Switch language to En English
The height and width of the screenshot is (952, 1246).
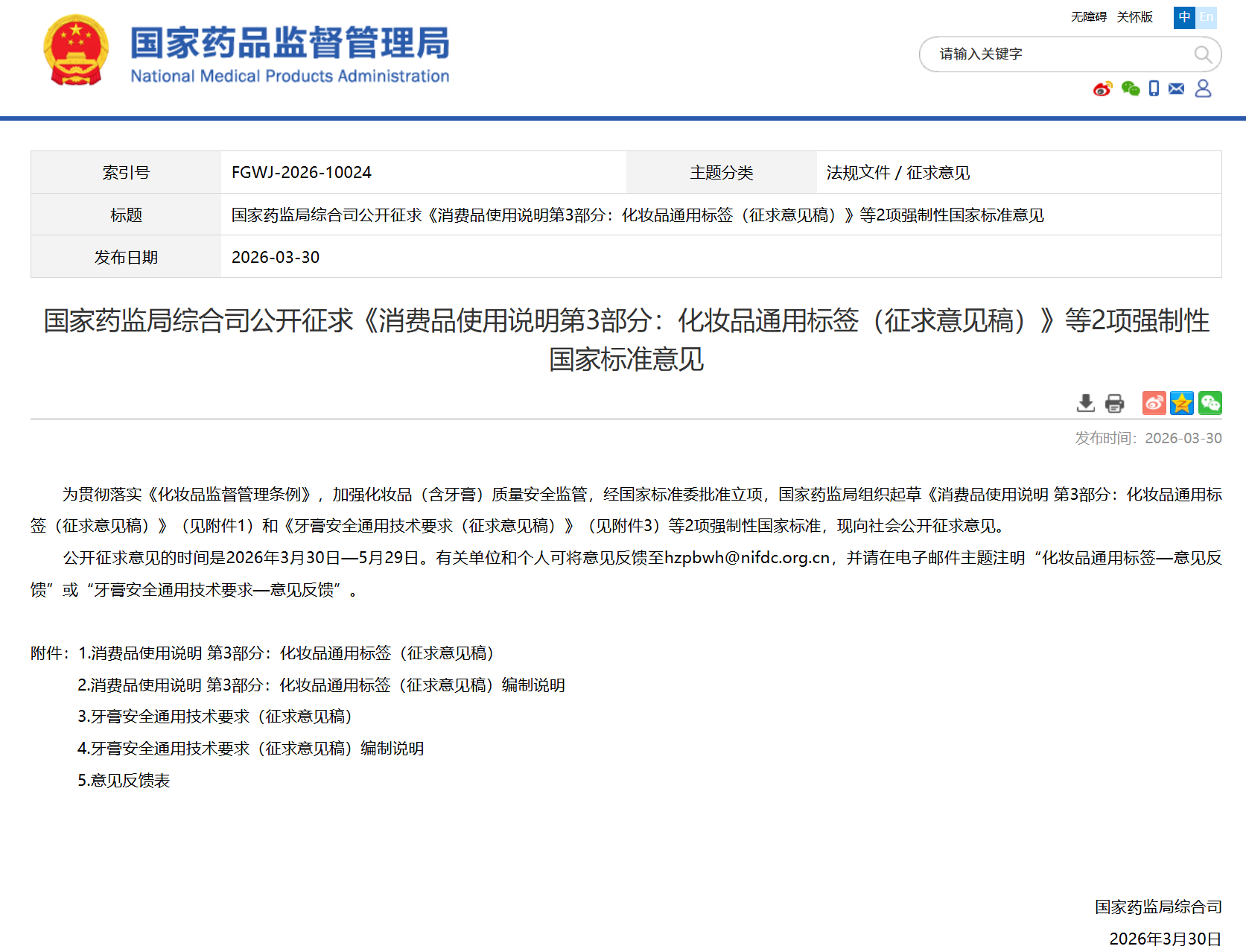[1207, 17]
